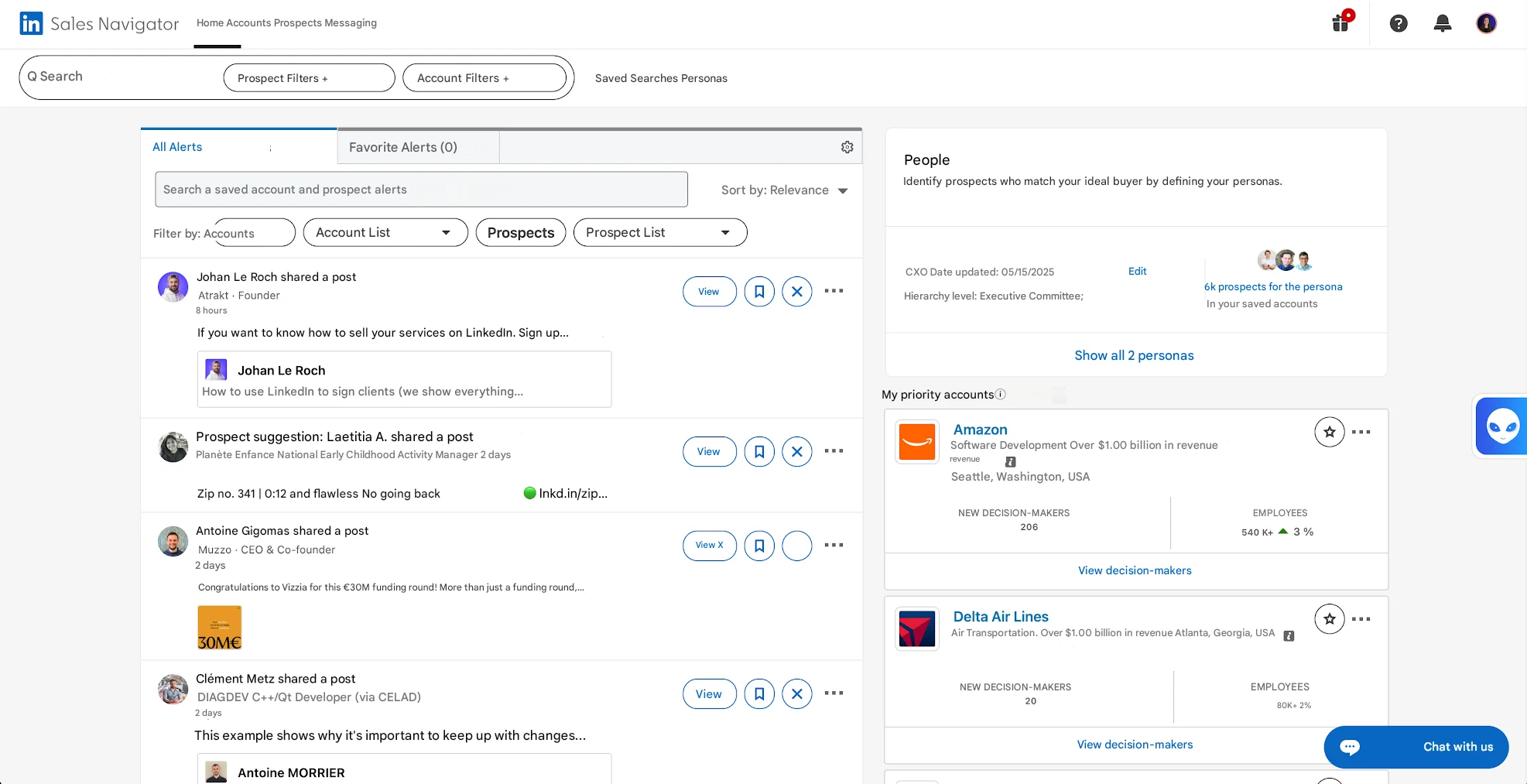Open the Prospects nav item
This screenshot has height=784, width=1527.
(298, 23)
